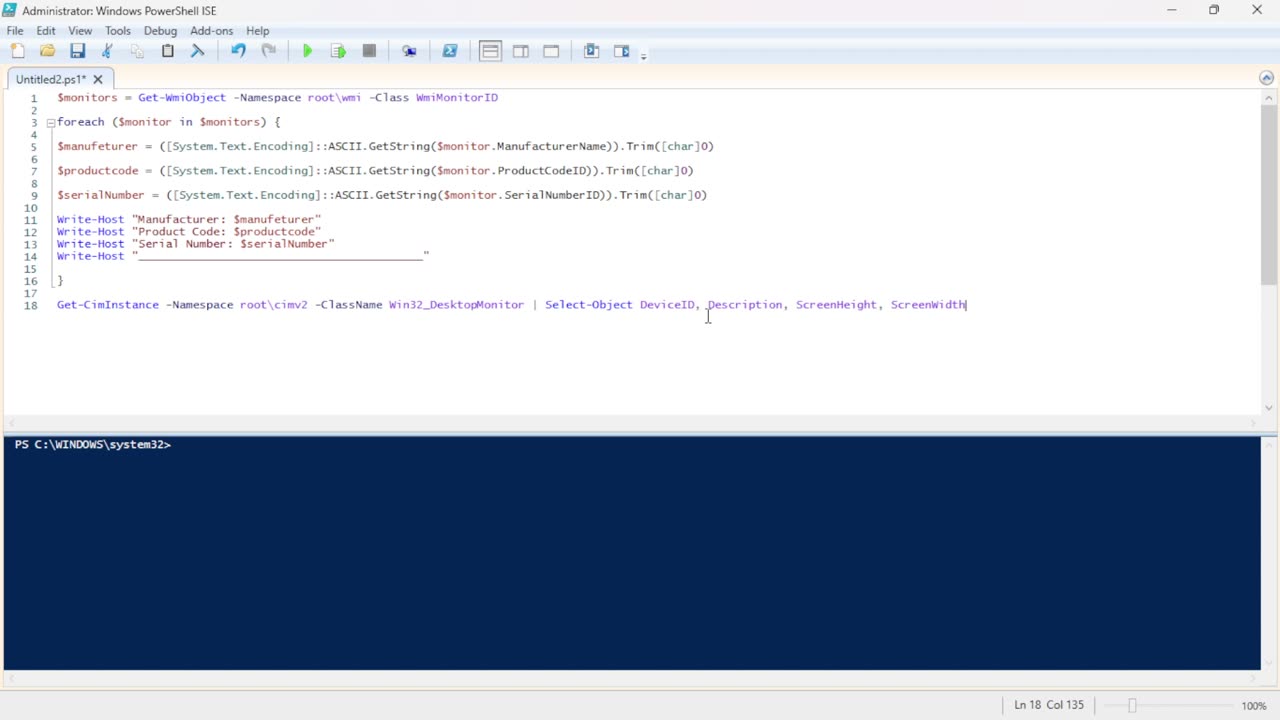
Task: Redo the last undone edit
Action: pos(268,51)
